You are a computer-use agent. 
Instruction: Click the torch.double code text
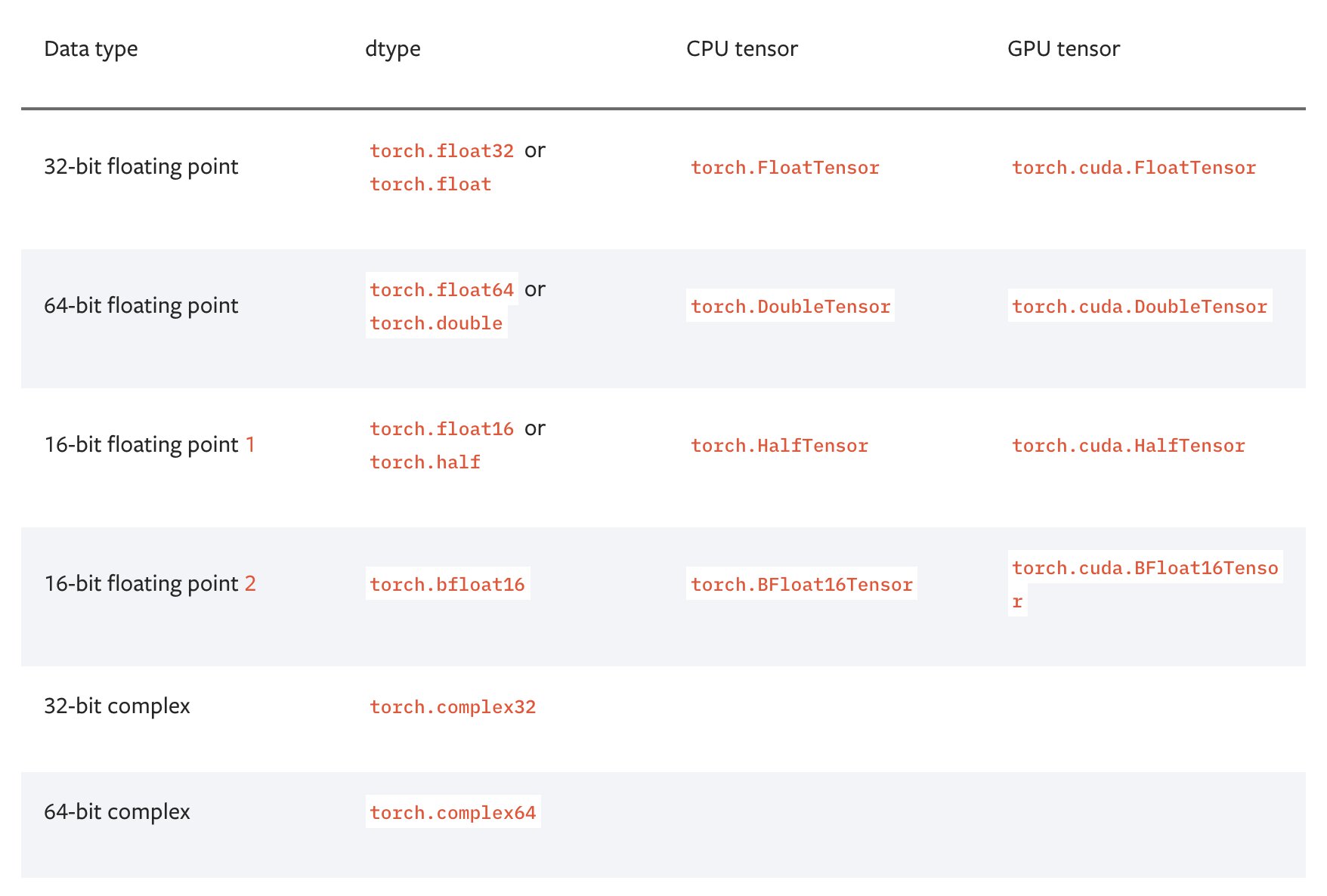pos(436,323)
